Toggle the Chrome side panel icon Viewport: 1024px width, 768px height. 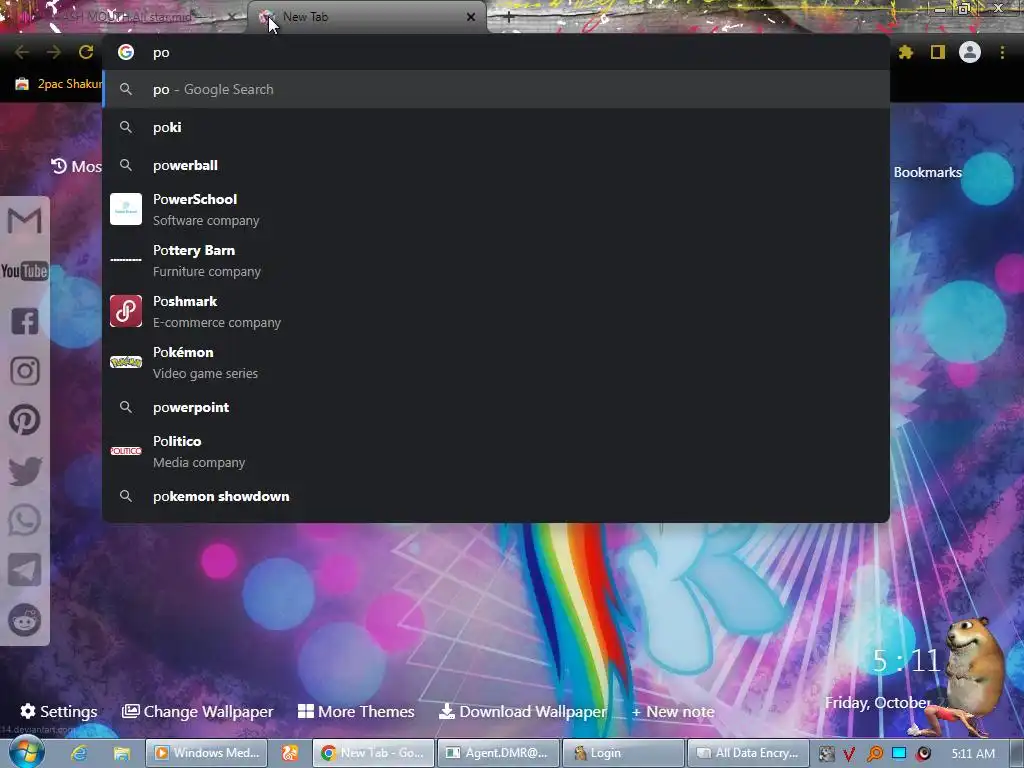(x=938, y=52)
